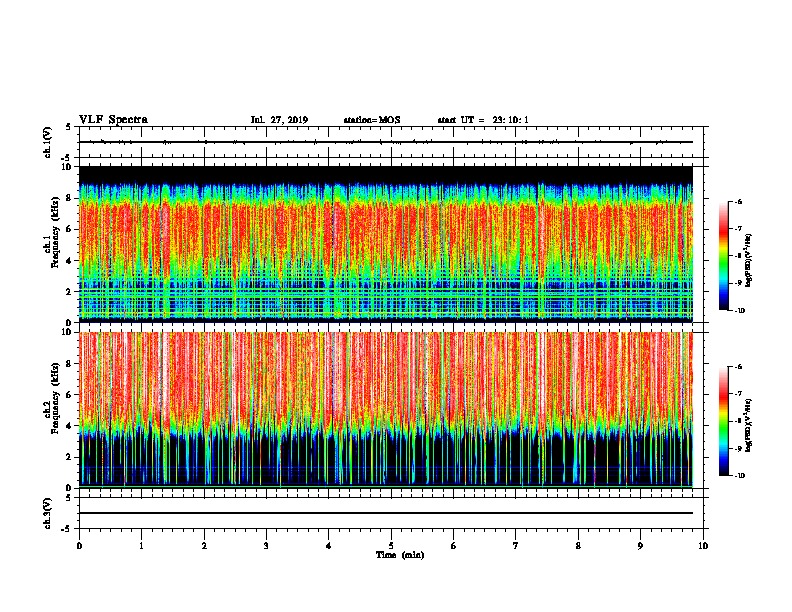Click the time axis tick label "6"
The image size is (792, 612).
[454, 545]
